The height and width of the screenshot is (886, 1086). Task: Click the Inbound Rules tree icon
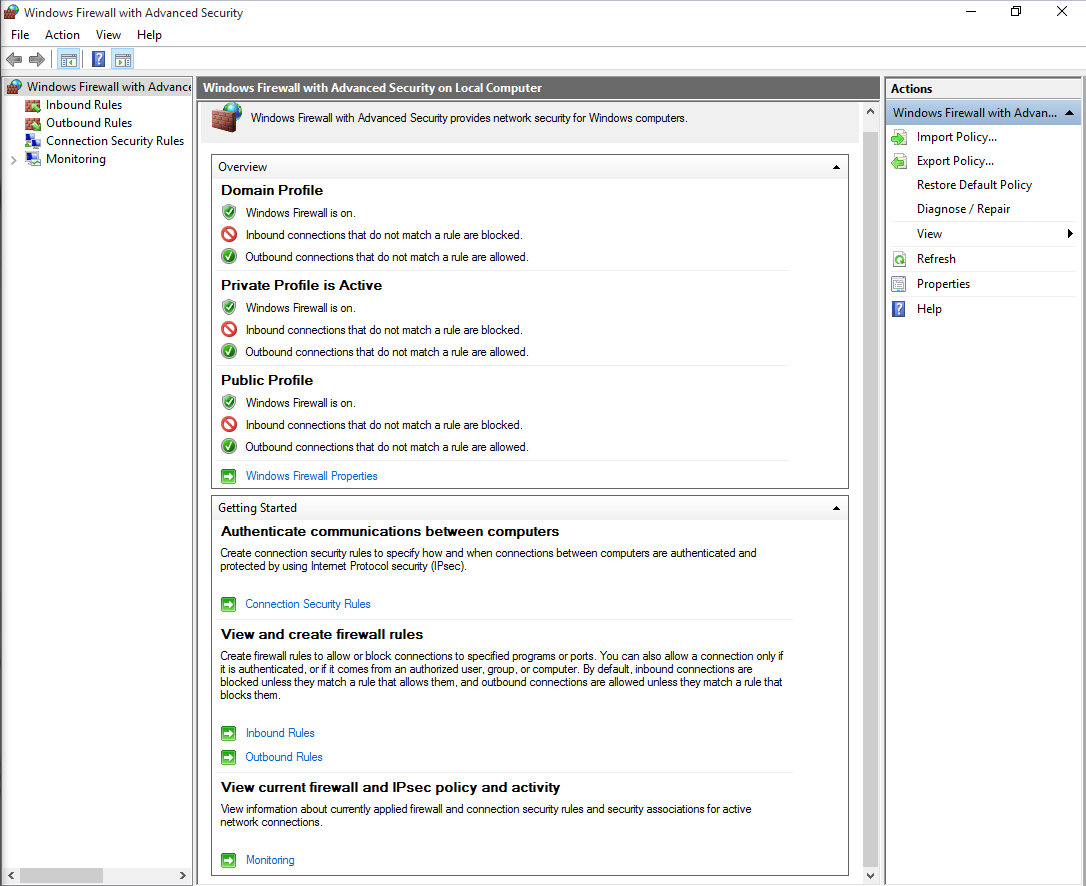(33, 105)
